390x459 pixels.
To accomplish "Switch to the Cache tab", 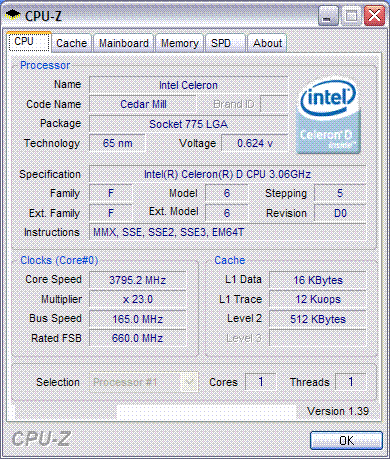I will 71,43.
